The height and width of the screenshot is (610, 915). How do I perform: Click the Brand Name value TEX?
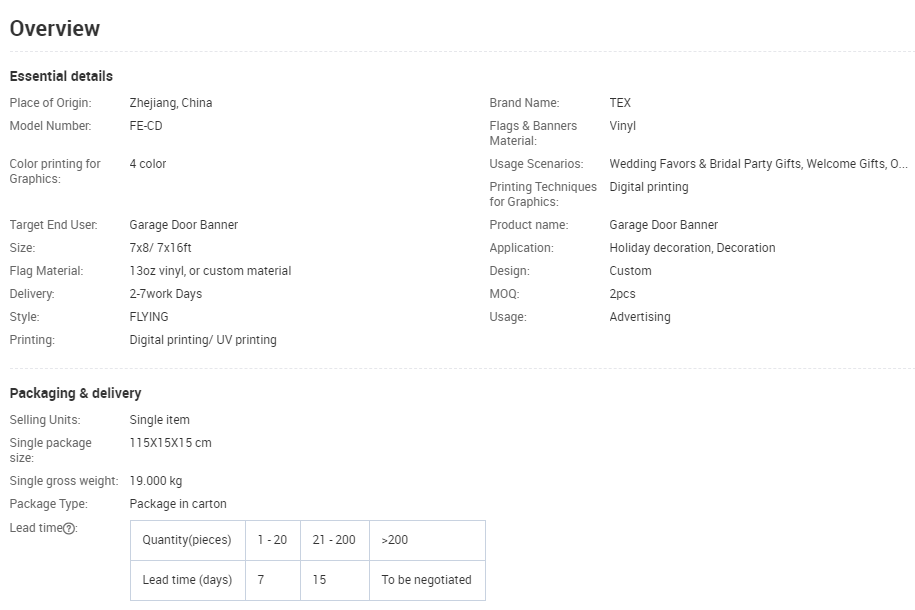pyautogui.click(x=620, y=103)
